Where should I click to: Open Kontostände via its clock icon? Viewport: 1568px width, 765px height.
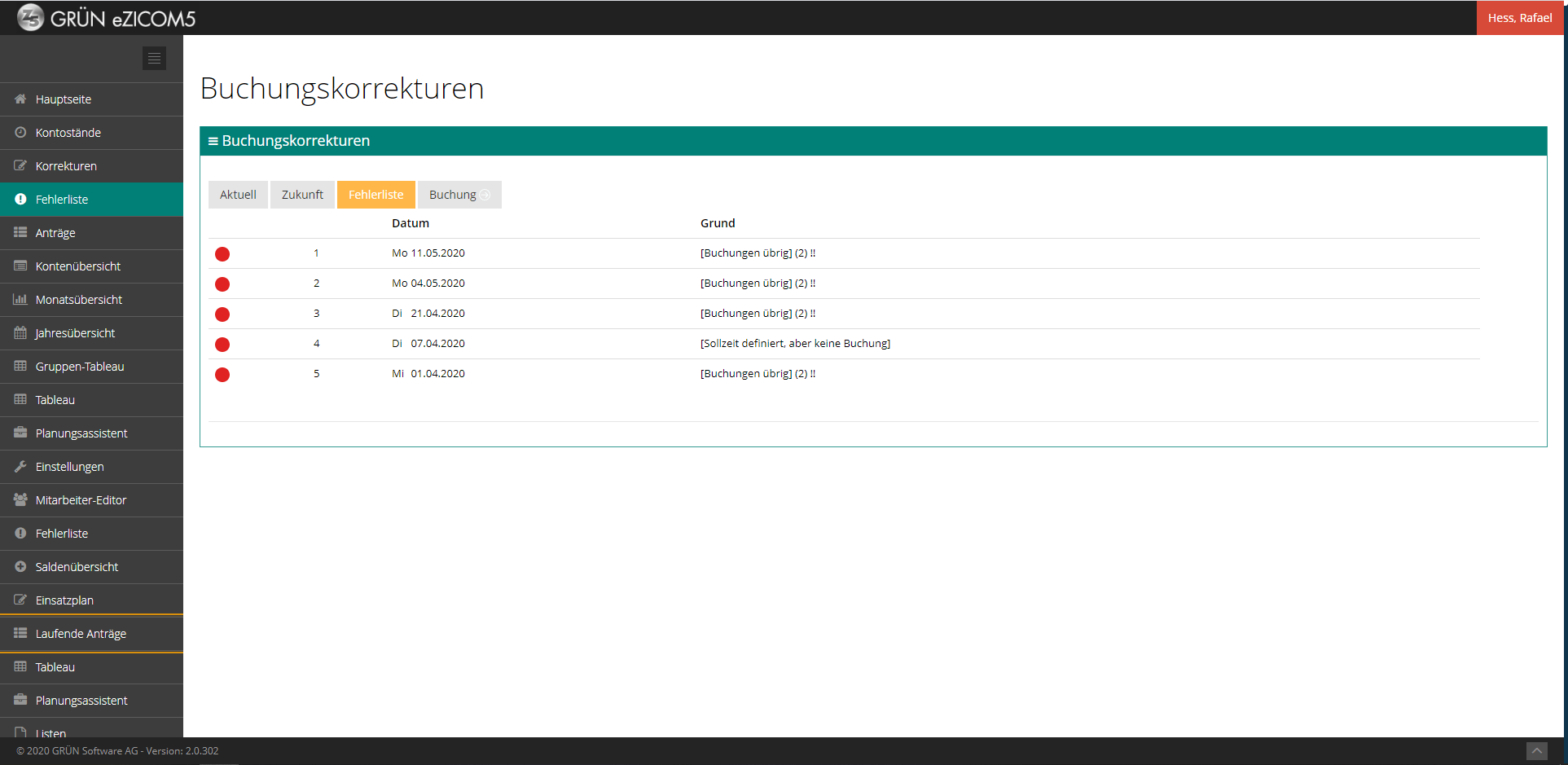(20, 132)
